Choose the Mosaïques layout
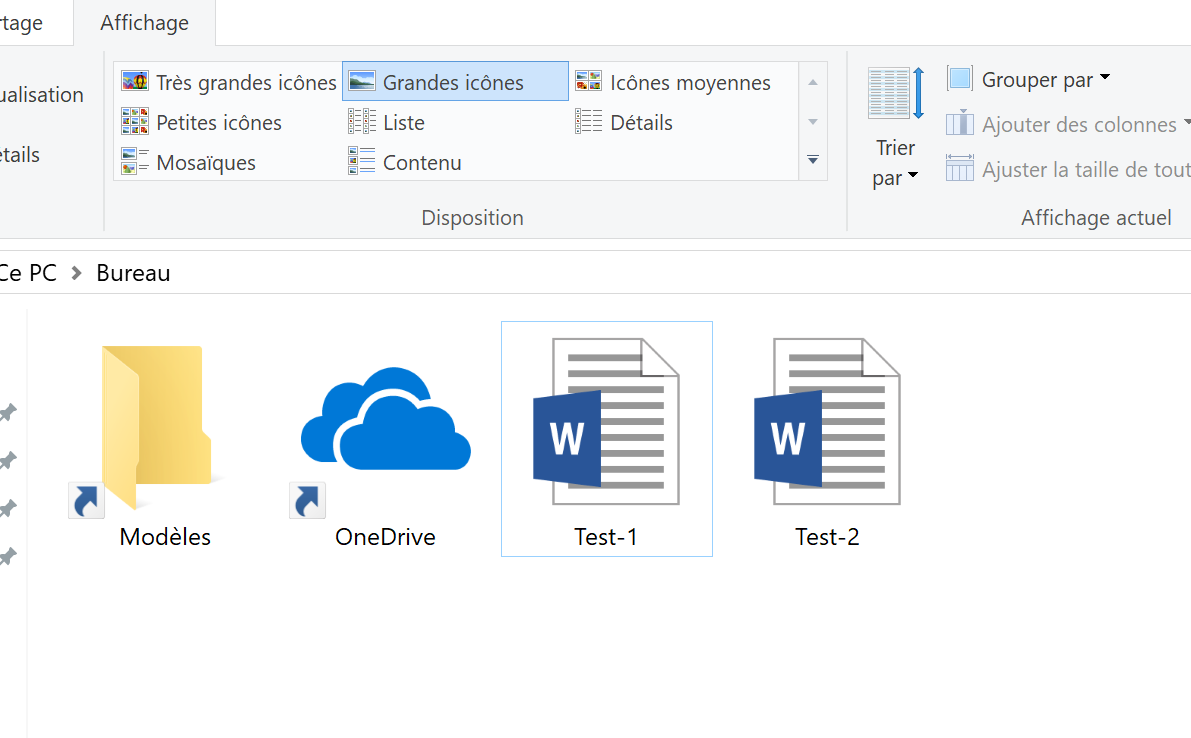This screenshot has height=738, width=1191. pos(188,162)
